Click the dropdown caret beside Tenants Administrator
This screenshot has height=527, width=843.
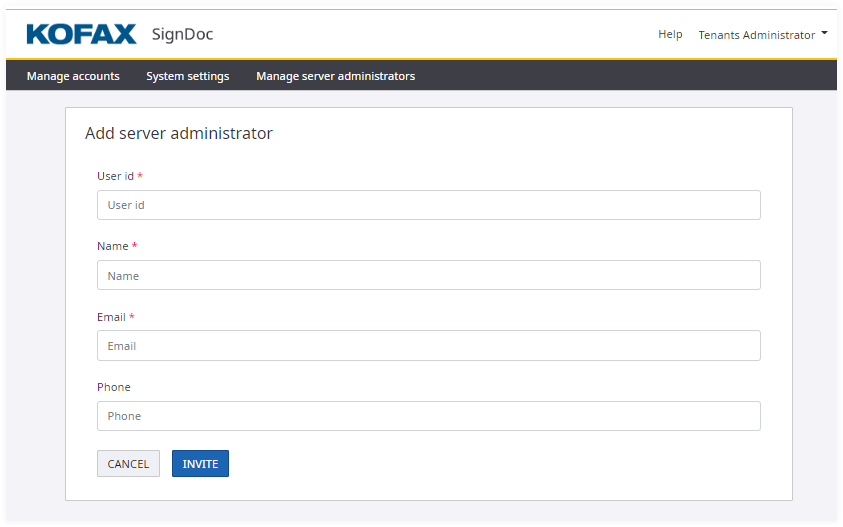(x=824, y=33)
